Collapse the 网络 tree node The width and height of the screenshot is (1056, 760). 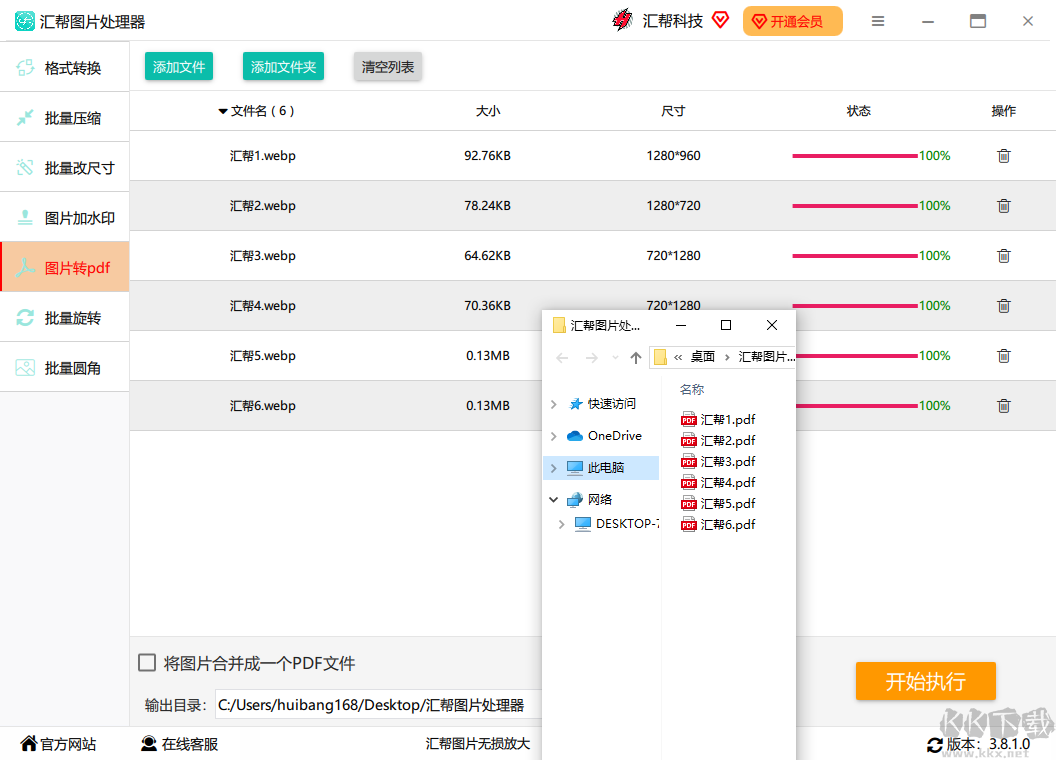pos(554,500)
